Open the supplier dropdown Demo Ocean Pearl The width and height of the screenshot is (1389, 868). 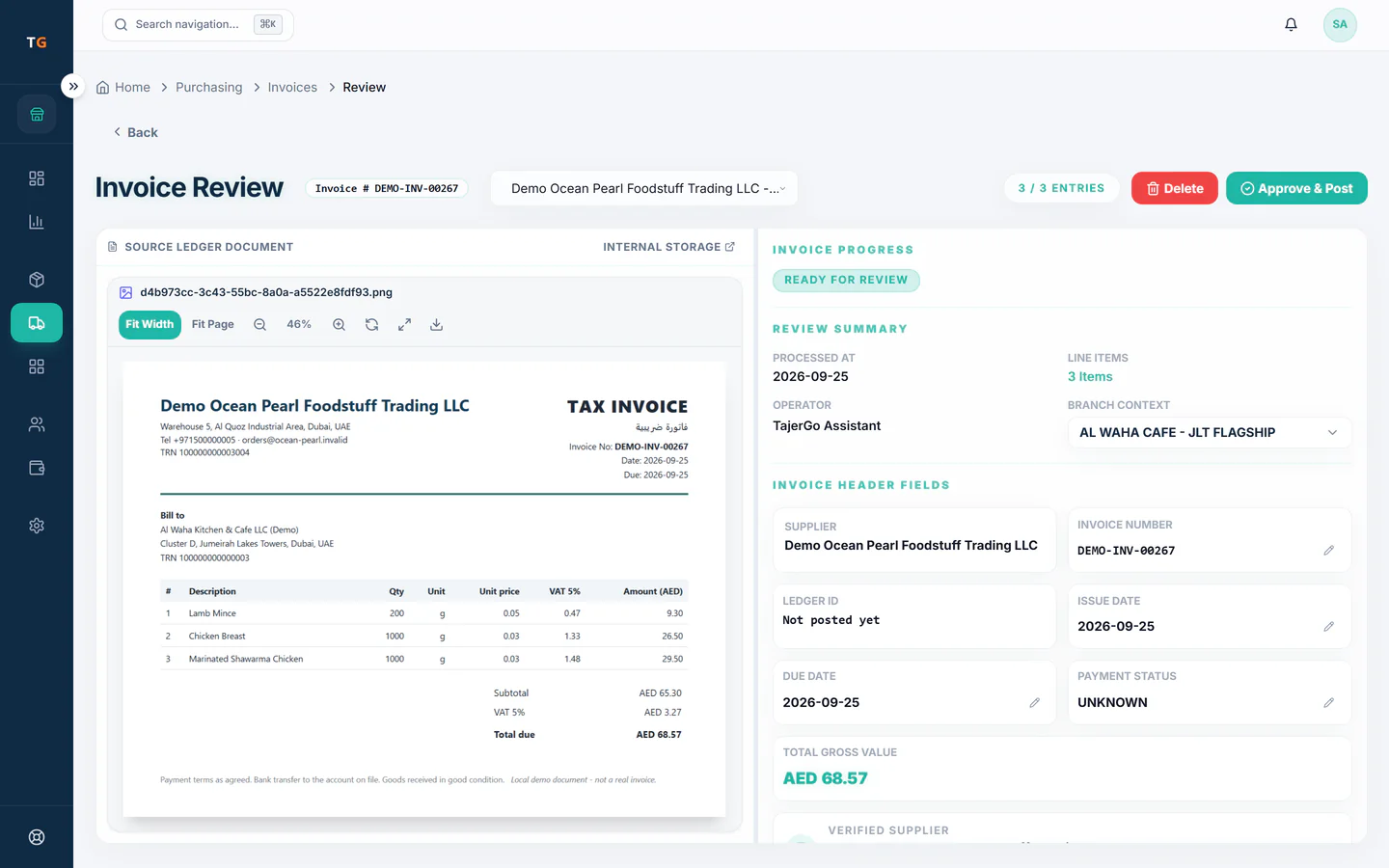click(644, 188)
